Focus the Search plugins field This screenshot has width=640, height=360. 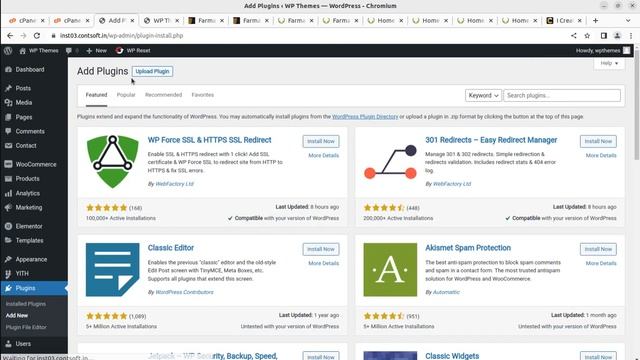point(562,96)
